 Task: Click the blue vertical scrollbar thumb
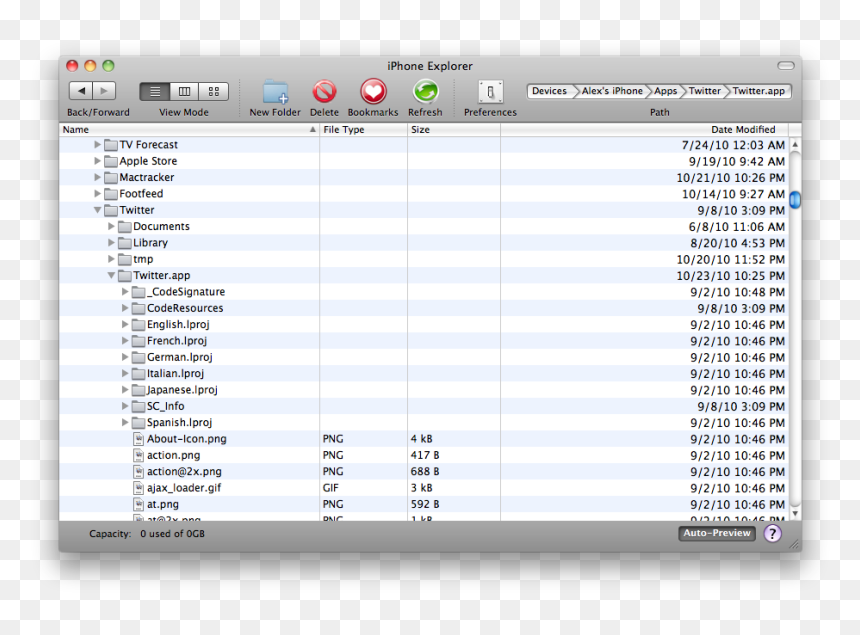[x=795, y=200]
